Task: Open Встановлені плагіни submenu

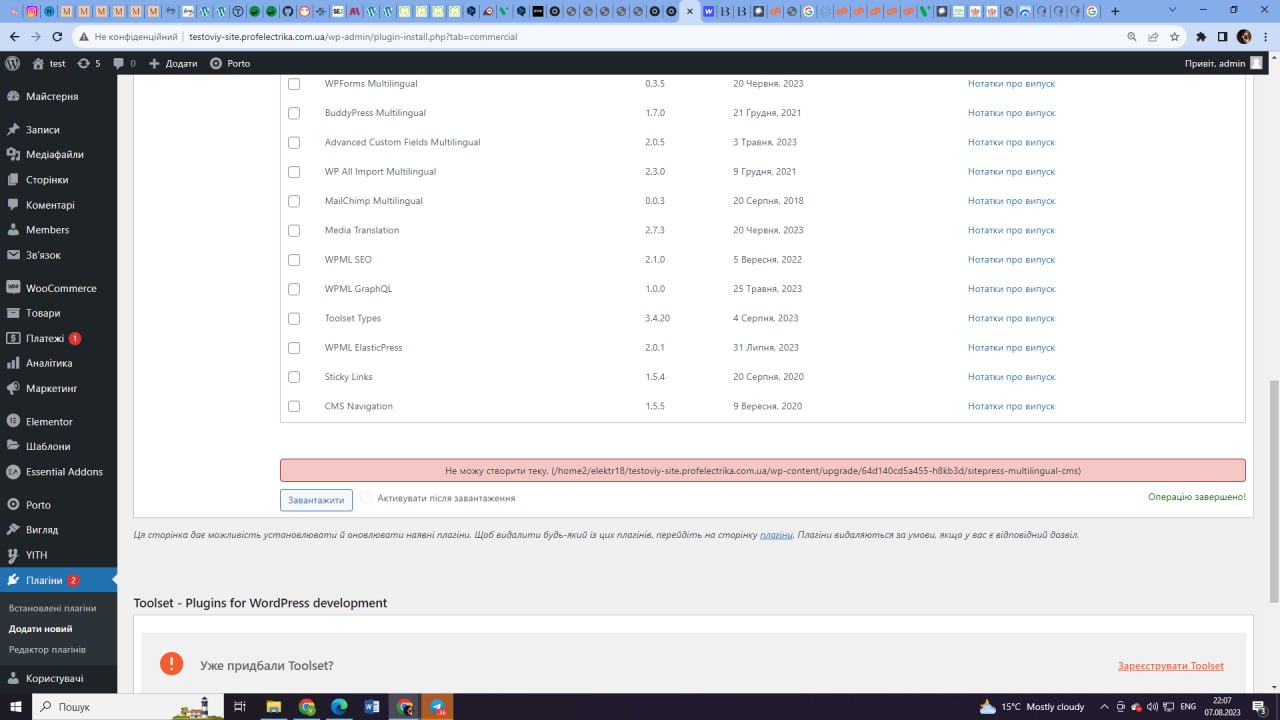Action: pyautogui.click(x=53, y=608)
